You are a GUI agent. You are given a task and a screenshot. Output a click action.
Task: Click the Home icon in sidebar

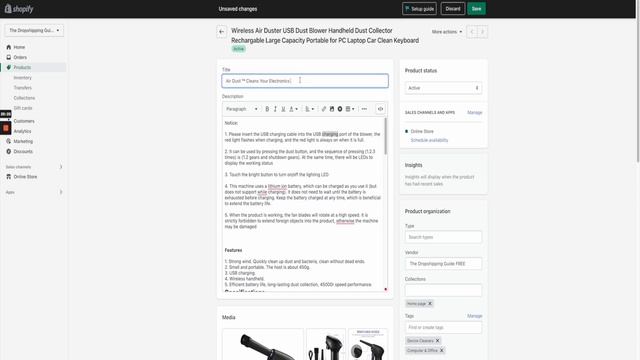point(9,47)
